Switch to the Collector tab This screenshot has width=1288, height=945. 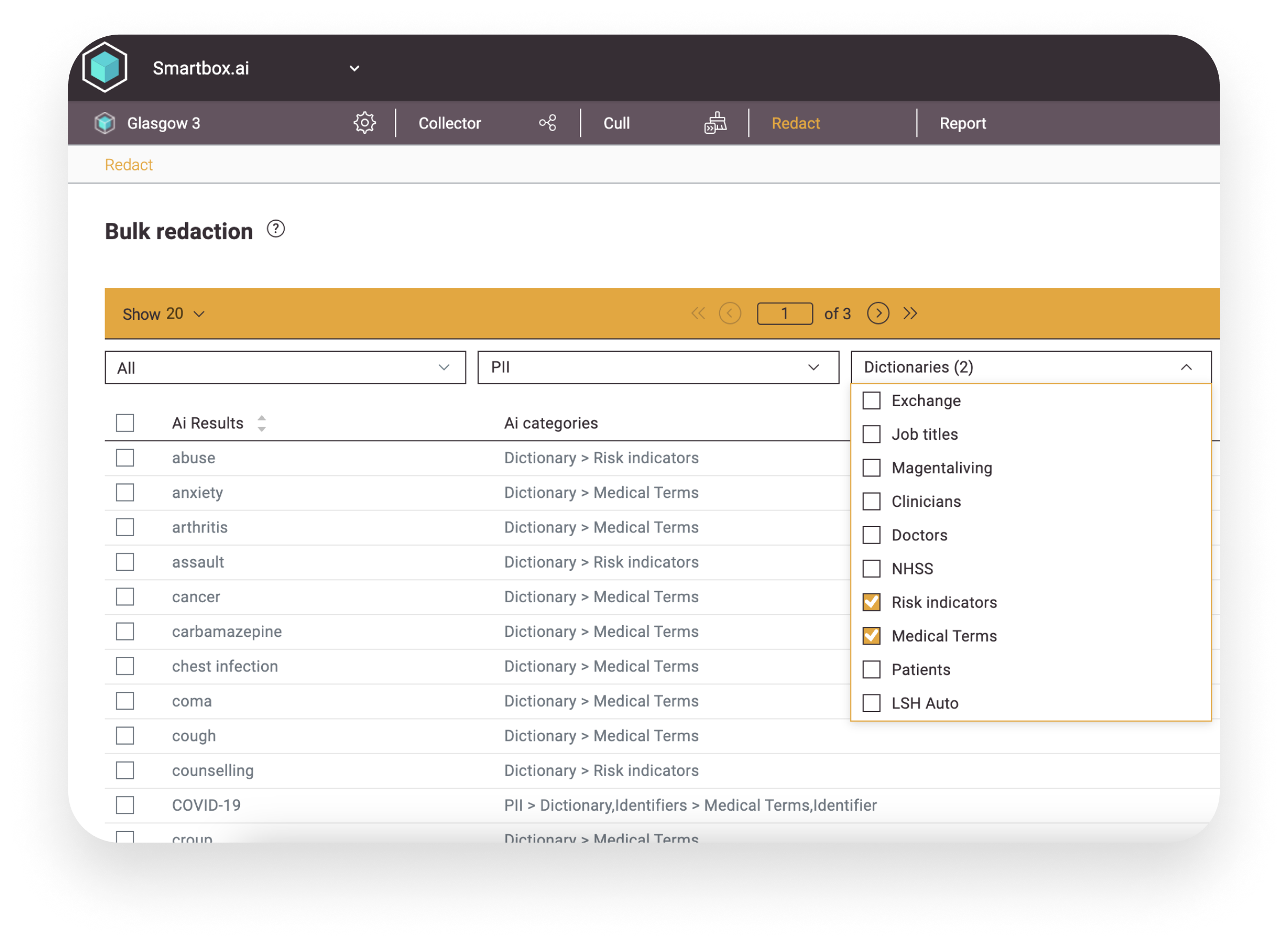coord(449,124)
